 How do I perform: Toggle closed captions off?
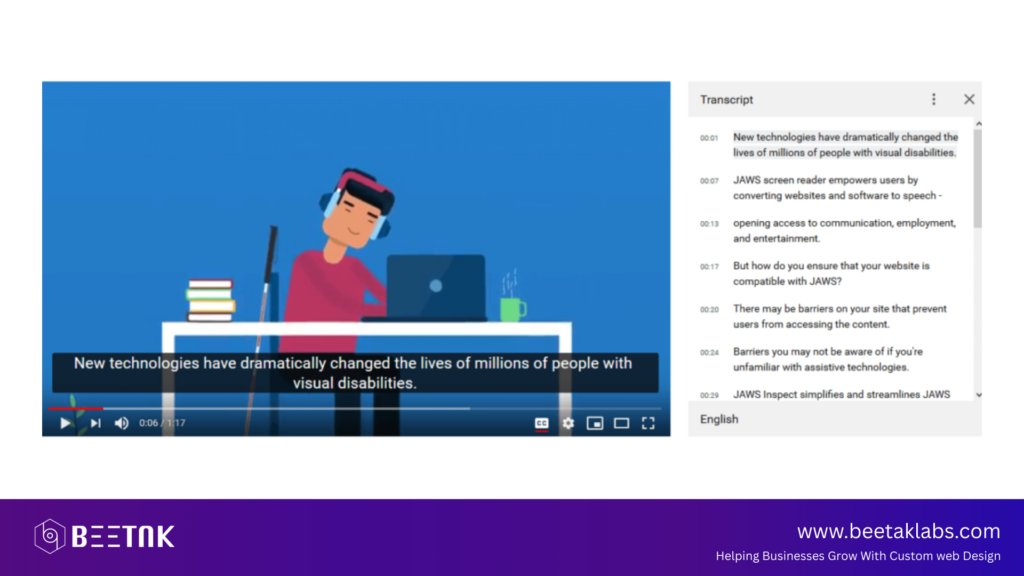tap(541, 423)
